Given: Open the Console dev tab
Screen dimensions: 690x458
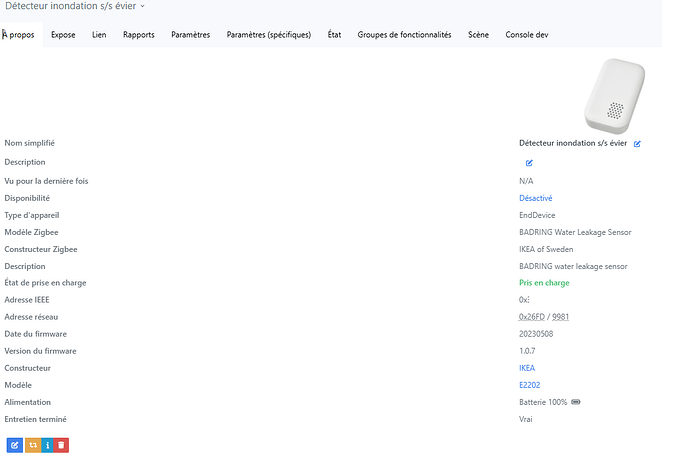Looking at the screenshot, I should tap(526, 35).
